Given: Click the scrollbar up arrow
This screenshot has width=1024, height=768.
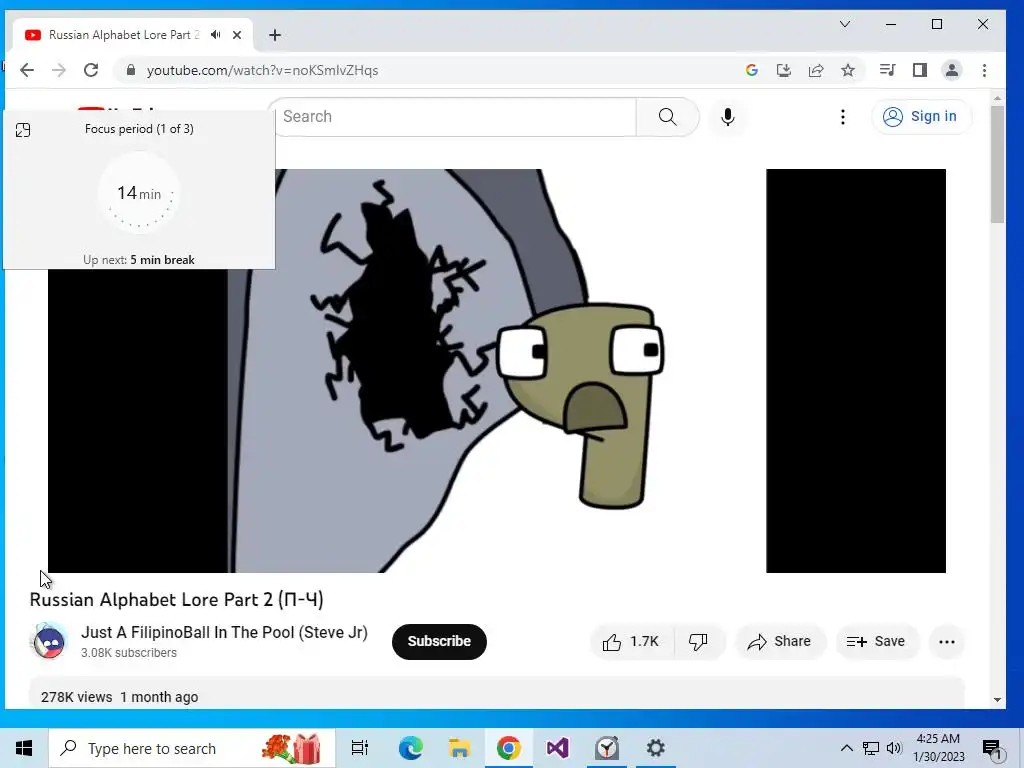Looking at the screenshot, I should click(x=997, y=98).
